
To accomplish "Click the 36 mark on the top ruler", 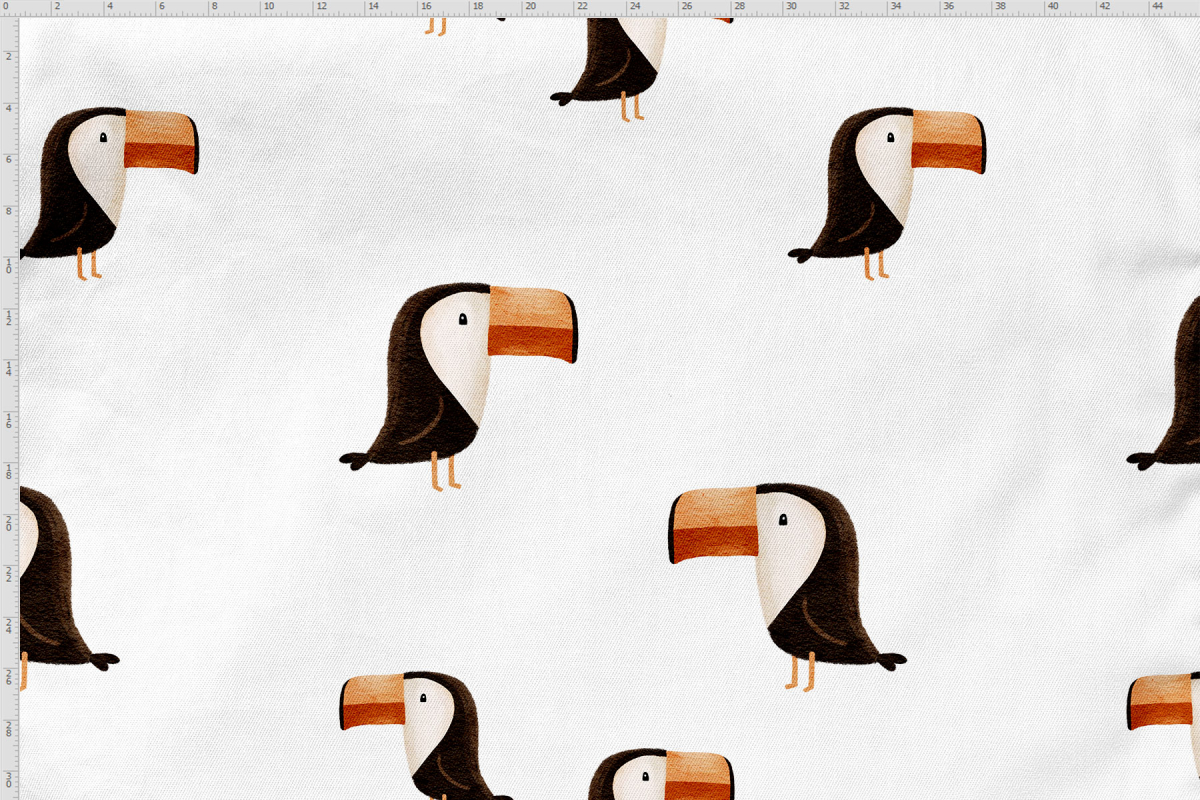I will click(x=949, y=6).
